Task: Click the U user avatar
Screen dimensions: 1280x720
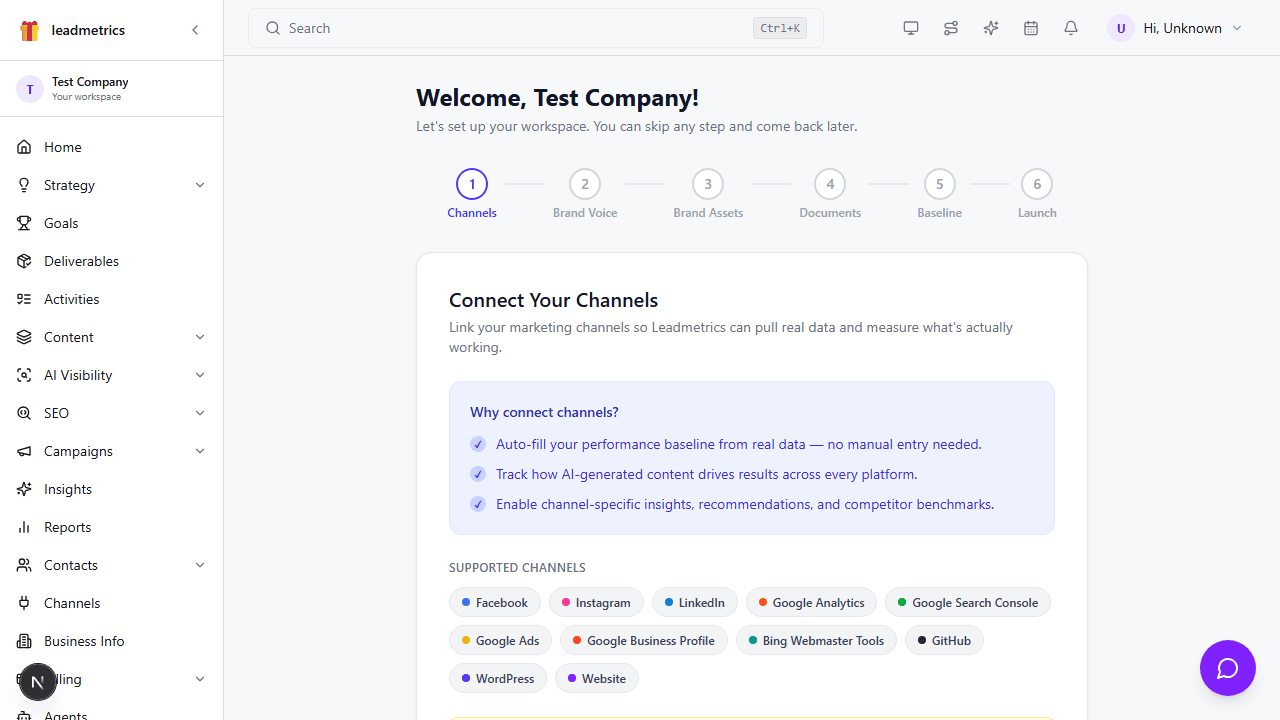Action: (1121, 28)
